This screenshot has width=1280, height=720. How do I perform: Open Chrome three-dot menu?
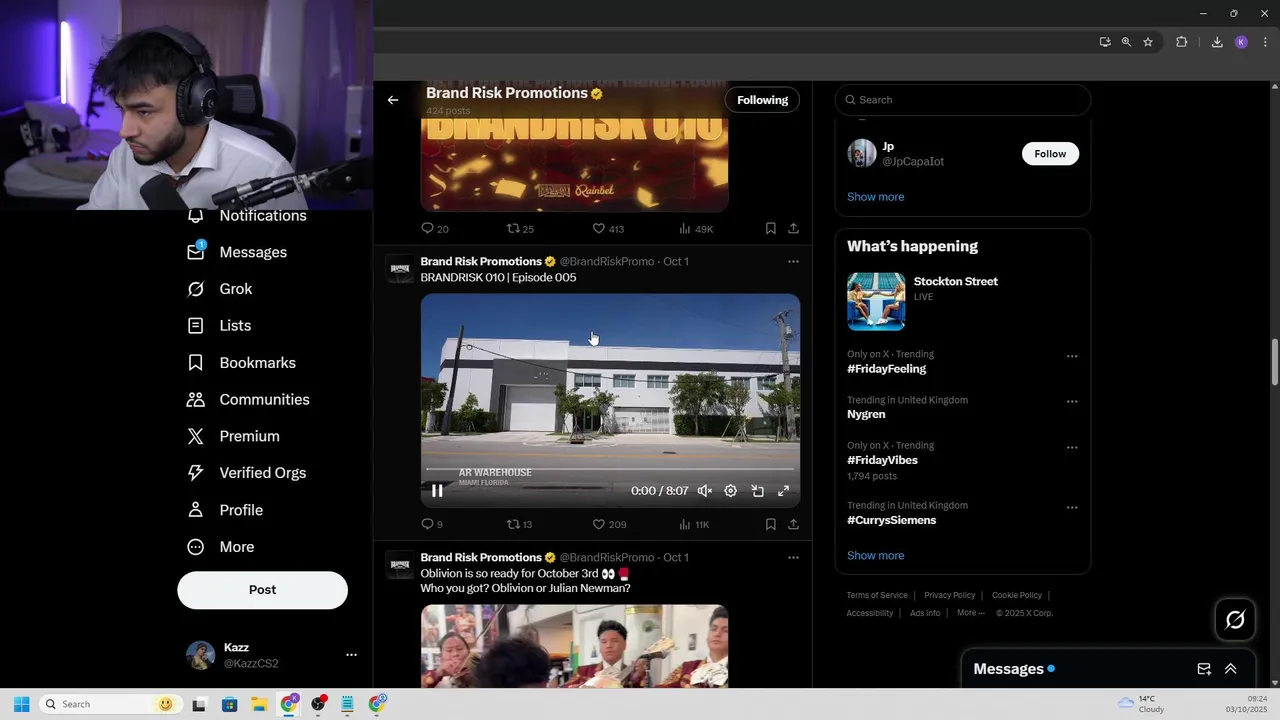coord(1265,42)
